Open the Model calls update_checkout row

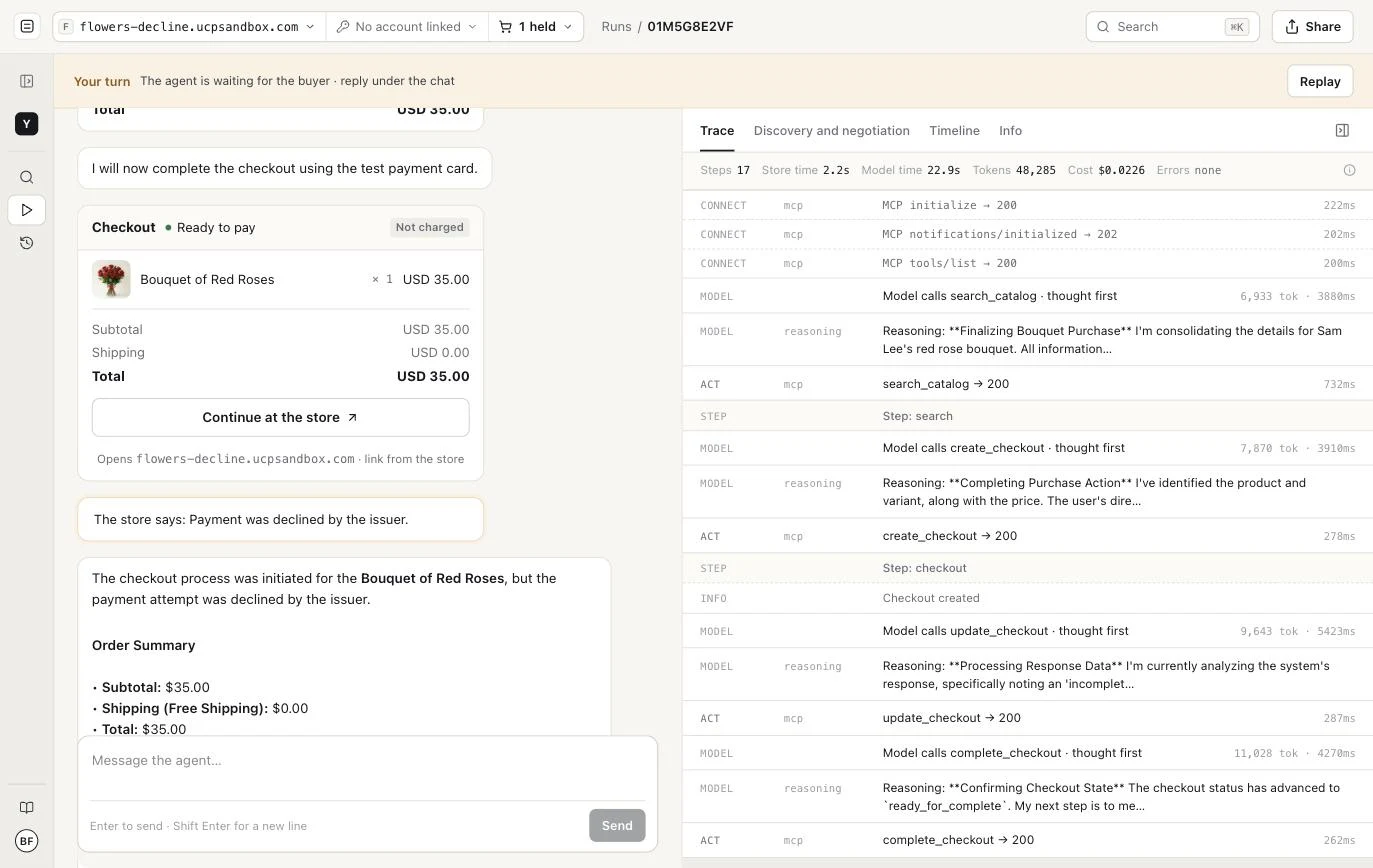[x=1028, y=631]
